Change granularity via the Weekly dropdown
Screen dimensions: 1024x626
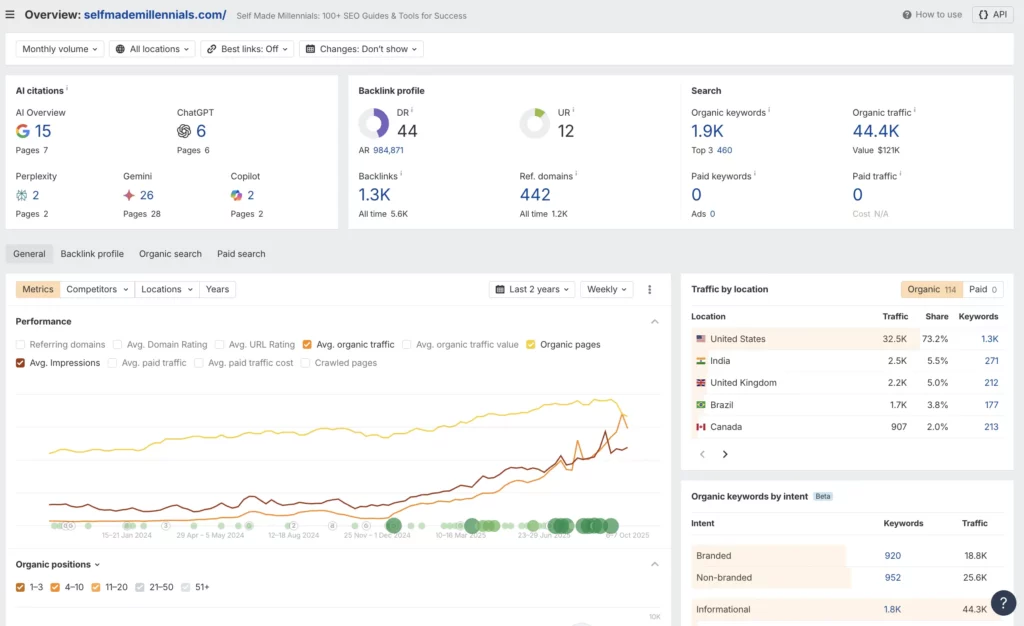click(606, 289)
